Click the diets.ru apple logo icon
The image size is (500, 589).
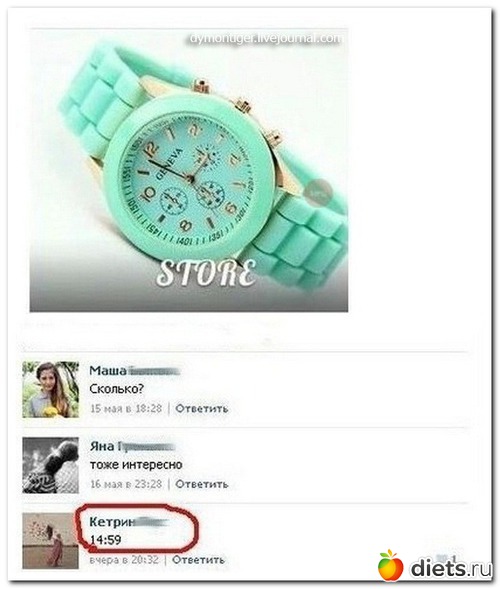tap(391, 564)
